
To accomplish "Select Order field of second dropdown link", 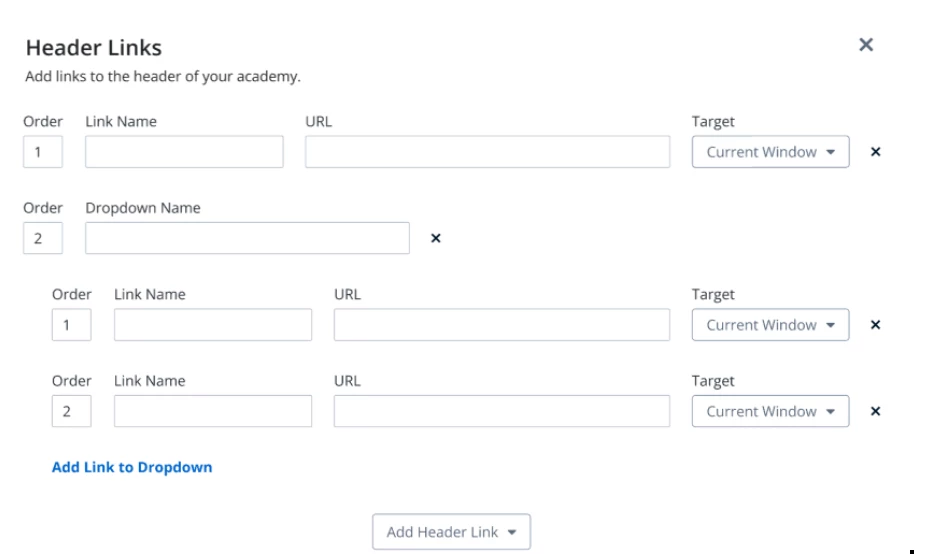I will pyautogui.click(x=71, y=412).
